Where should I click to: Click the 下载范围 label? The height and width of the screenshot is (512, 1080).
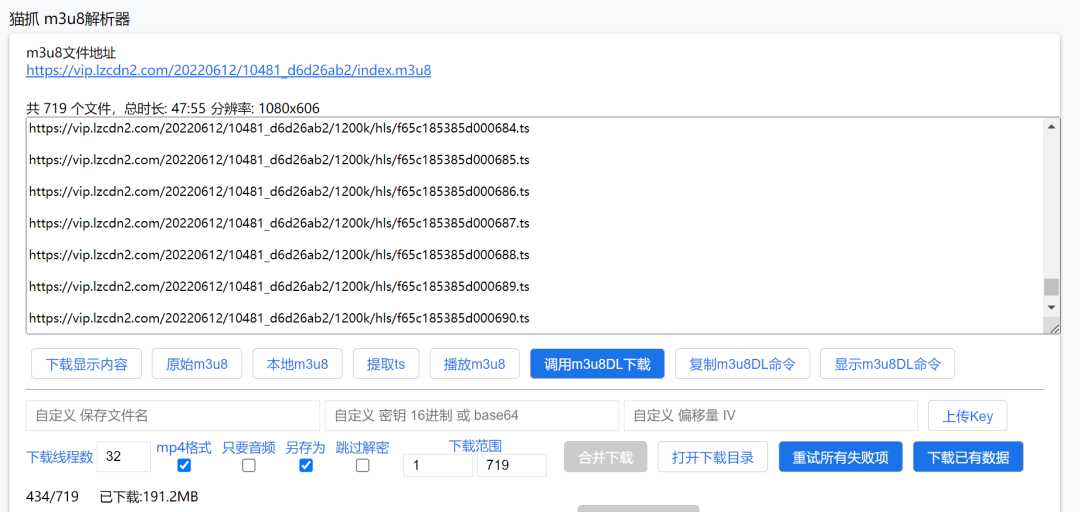[475, 446]
